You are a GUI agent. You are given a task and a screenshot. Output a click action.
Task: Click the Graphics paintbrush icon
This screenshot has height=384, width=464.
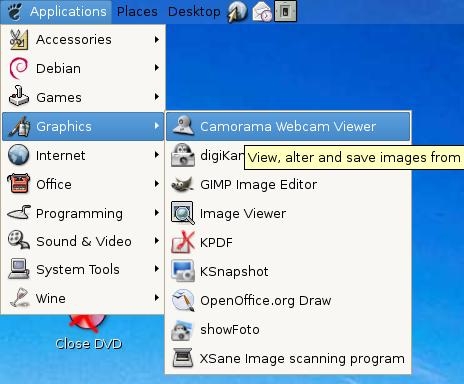tap(19, 126)
